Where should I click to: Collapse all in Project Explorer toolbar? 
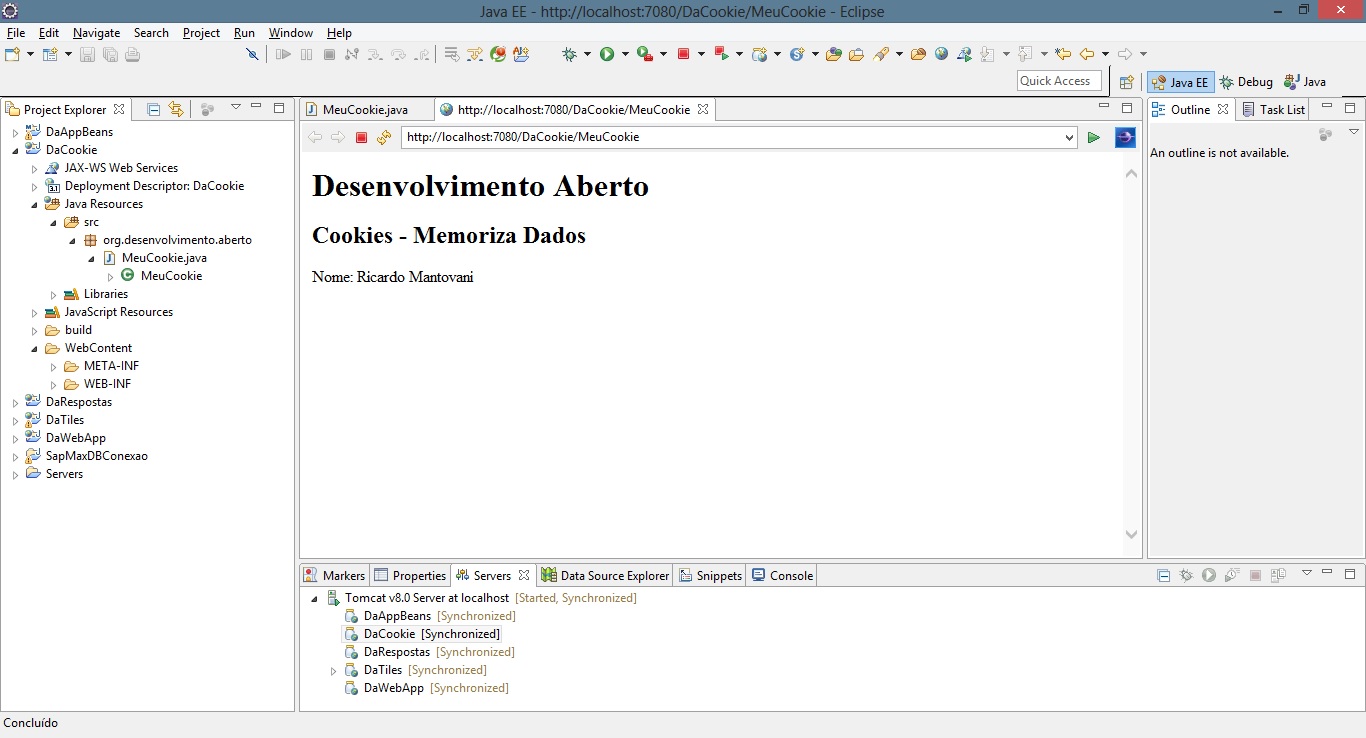click(153, 109)
